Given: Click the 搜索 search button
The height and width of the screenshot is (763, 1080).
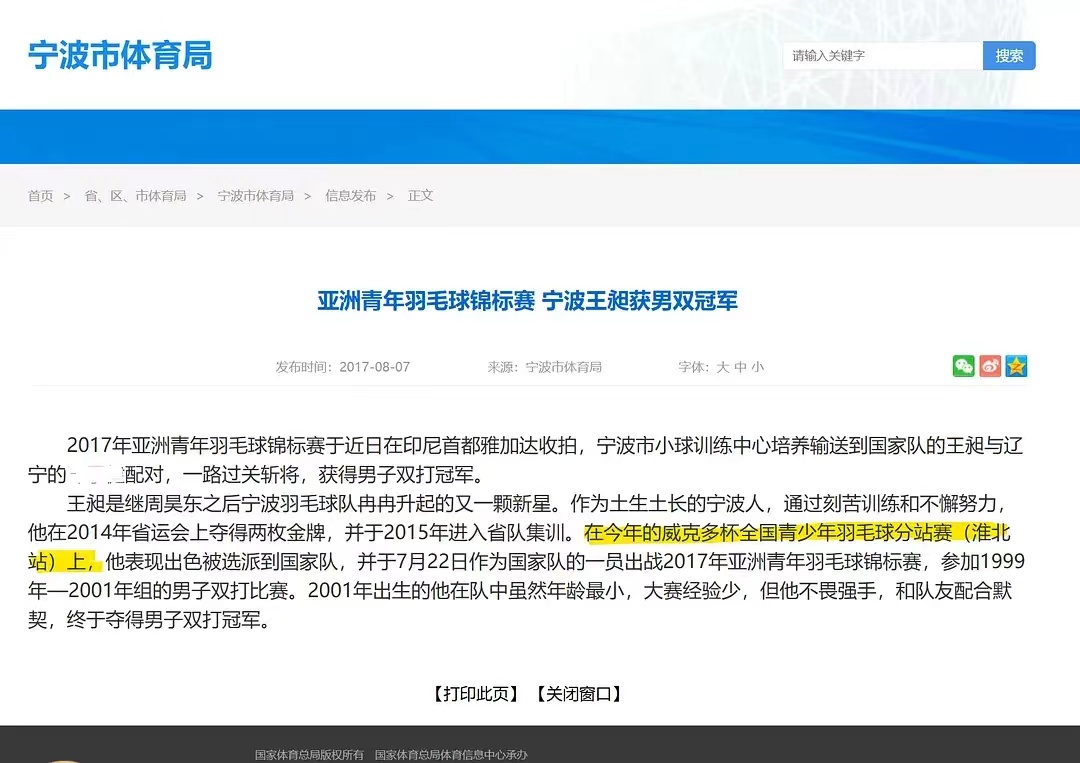Looking at the screenshot, I should point(1009,56).
